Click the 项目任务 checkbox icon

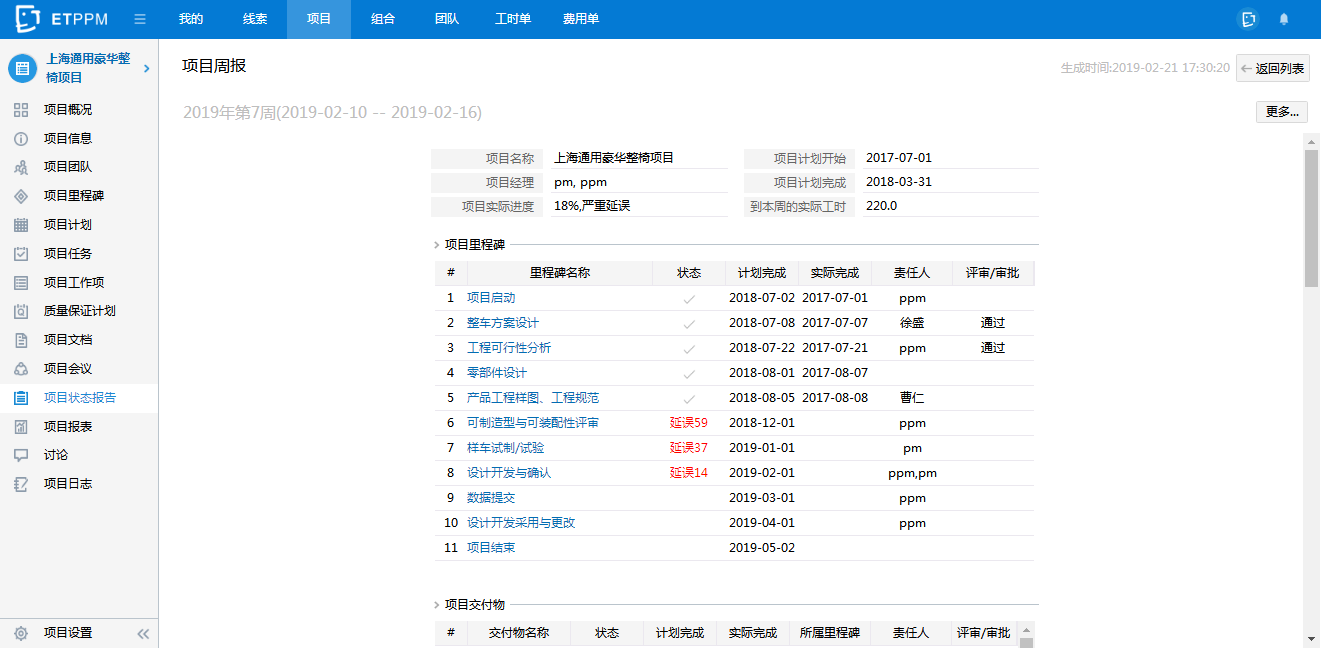pos(21,254)
